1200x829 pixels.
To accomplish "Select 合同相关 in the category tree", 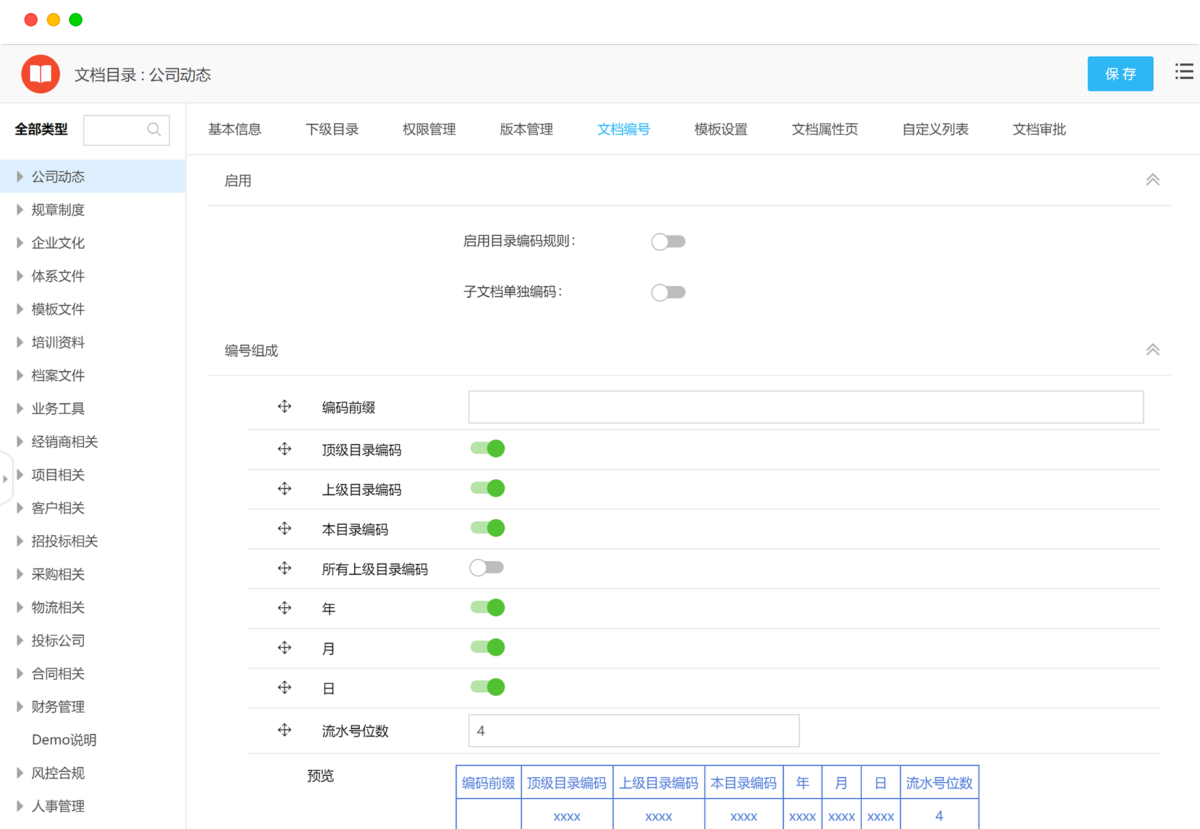I will (58, 673).
